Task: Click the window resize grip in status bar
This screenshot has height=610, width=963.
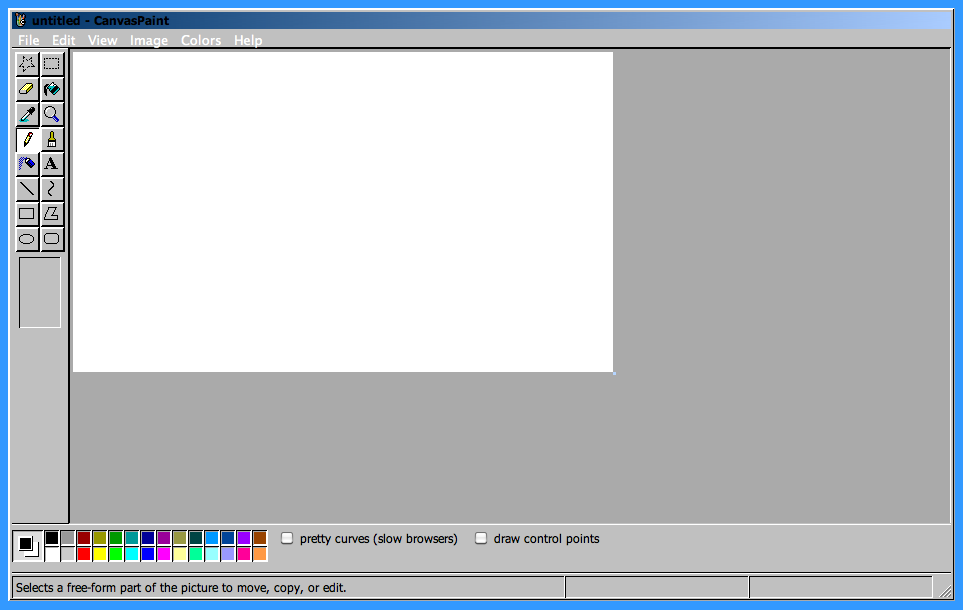Action: 945,590
